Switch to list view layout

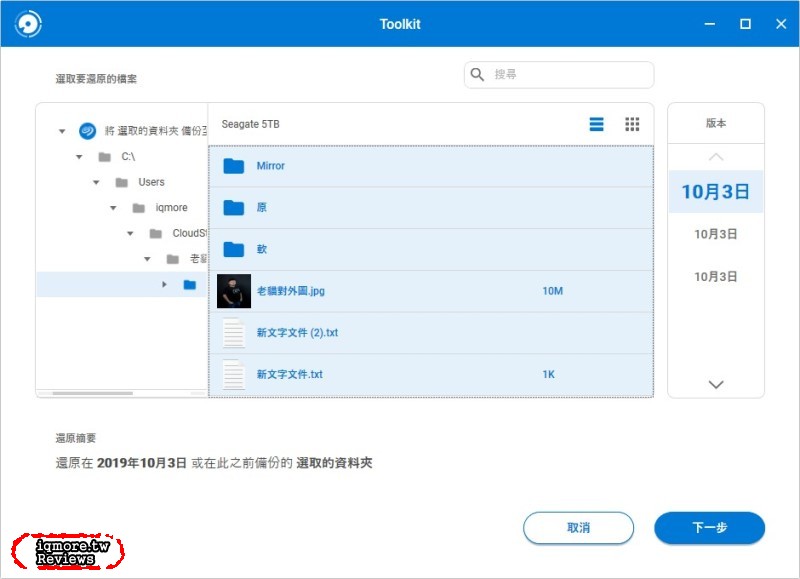(596, 124)
